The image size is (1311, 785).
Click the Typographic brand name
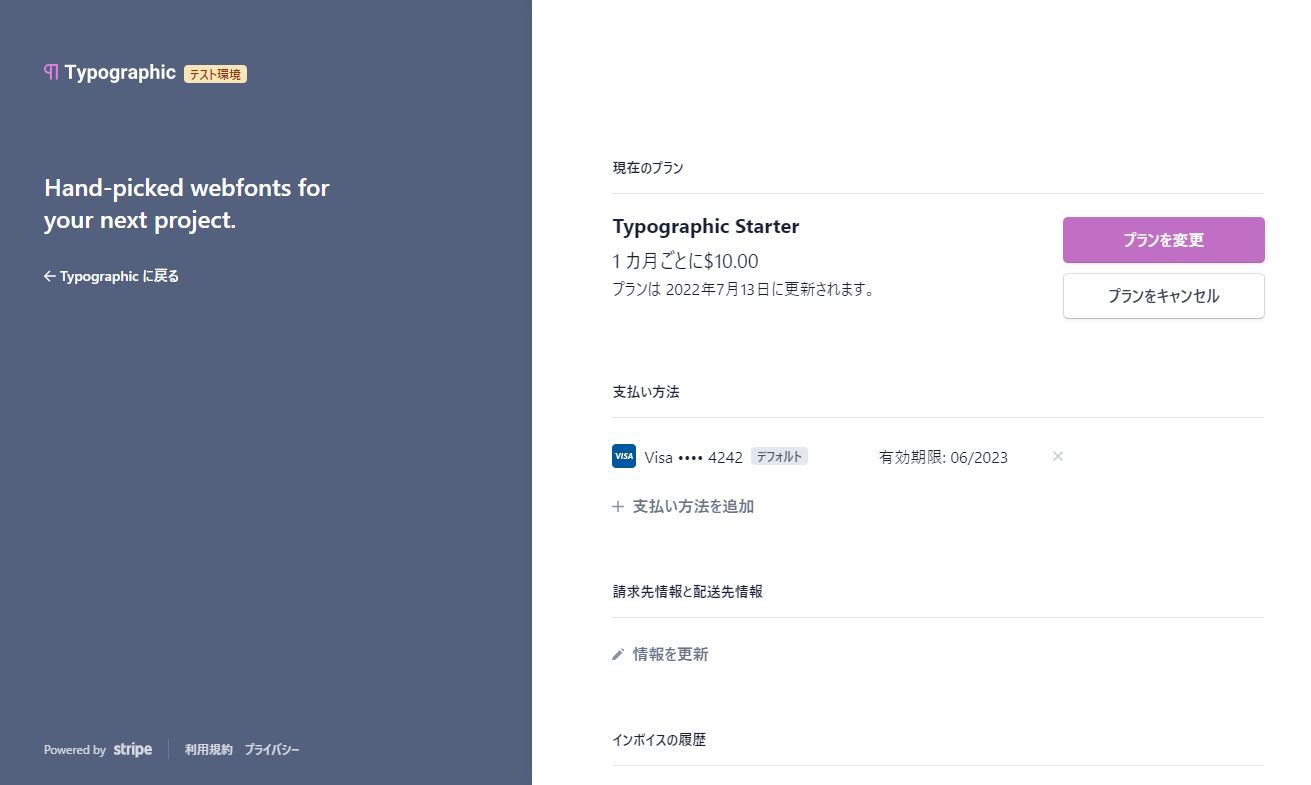click(120, 72)
